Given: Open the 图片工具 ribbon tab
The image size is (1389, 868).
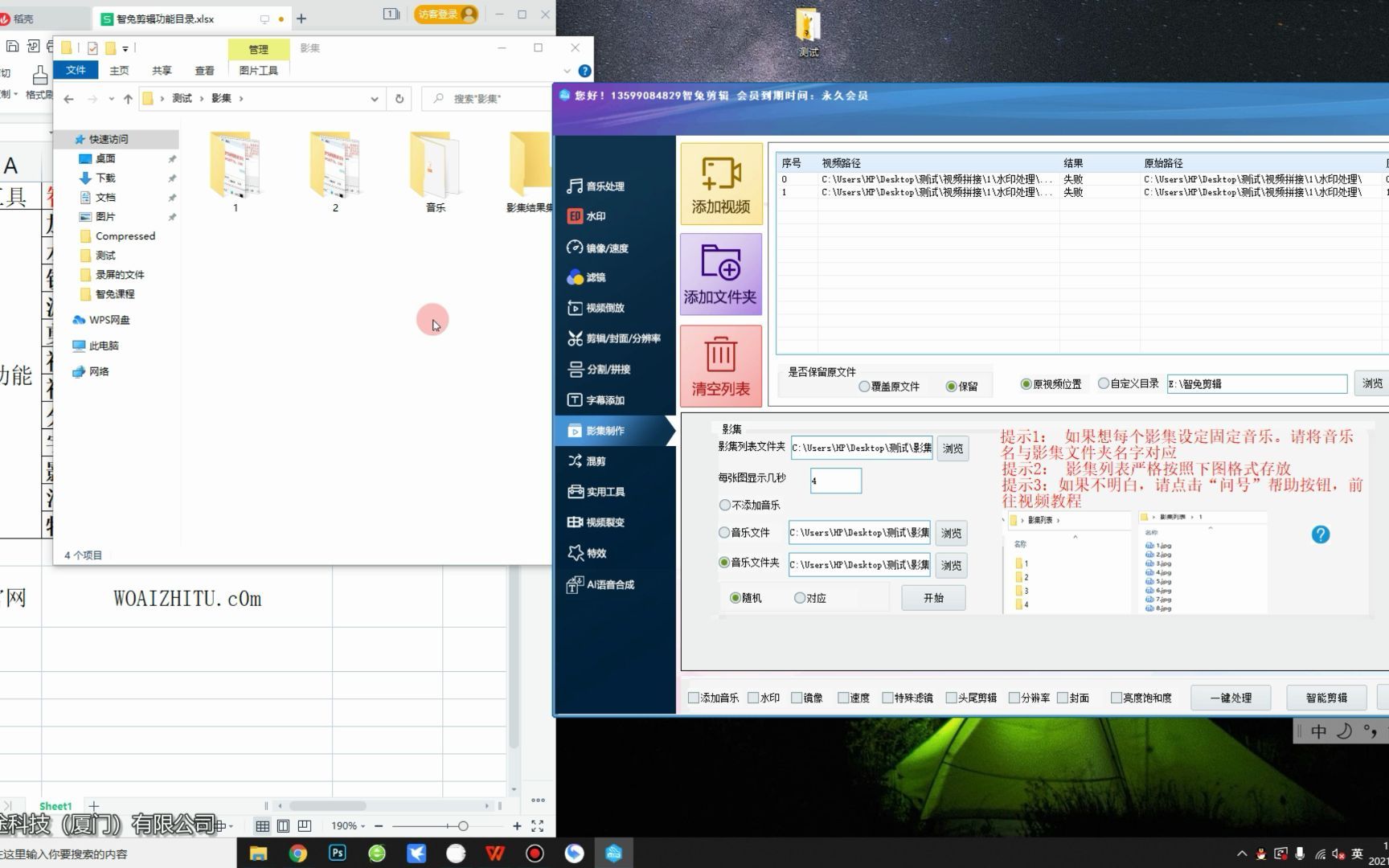Looking at the screenshot, I should pyautogui.click(x=258, y=71).
